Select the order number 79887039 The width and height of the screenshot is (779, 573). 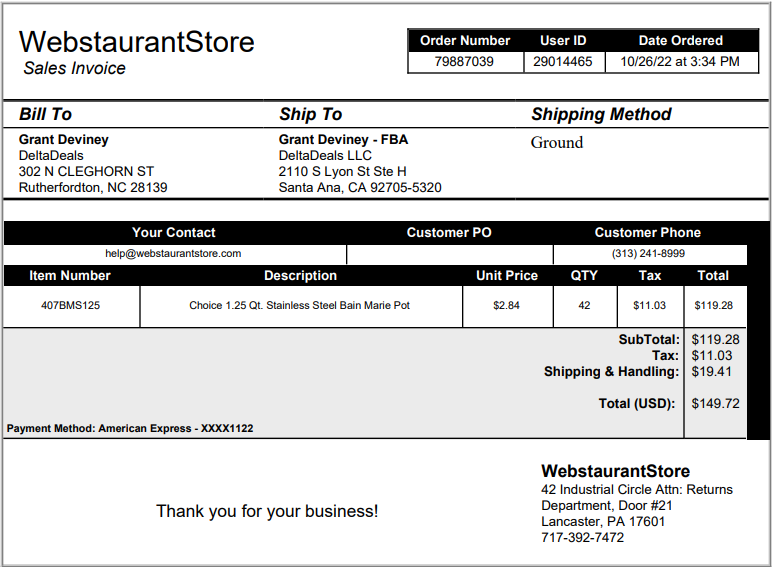(464, 62)
